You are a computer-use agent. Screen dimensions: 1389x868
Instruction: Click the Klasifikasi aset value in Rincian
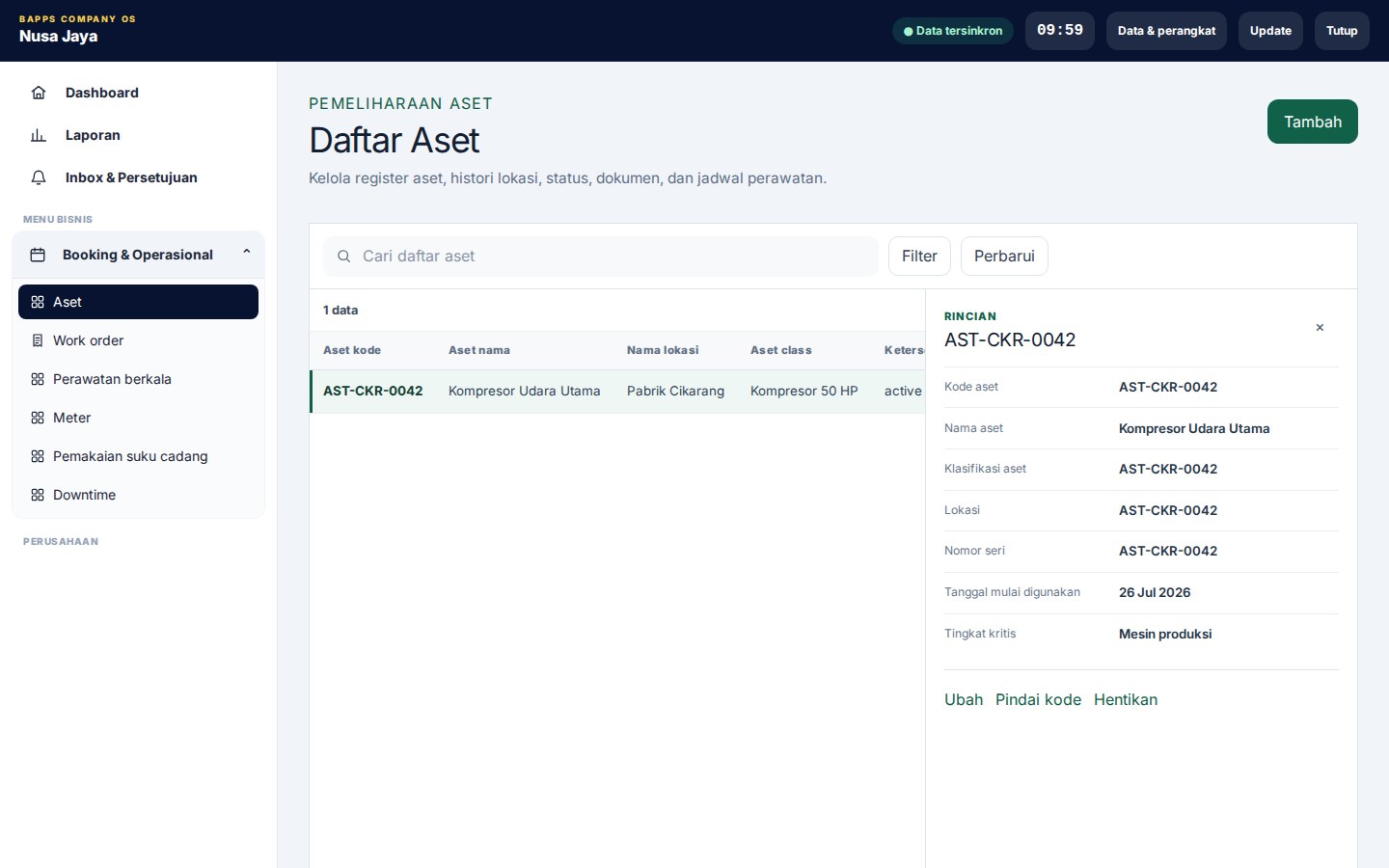pos(1168,469)
